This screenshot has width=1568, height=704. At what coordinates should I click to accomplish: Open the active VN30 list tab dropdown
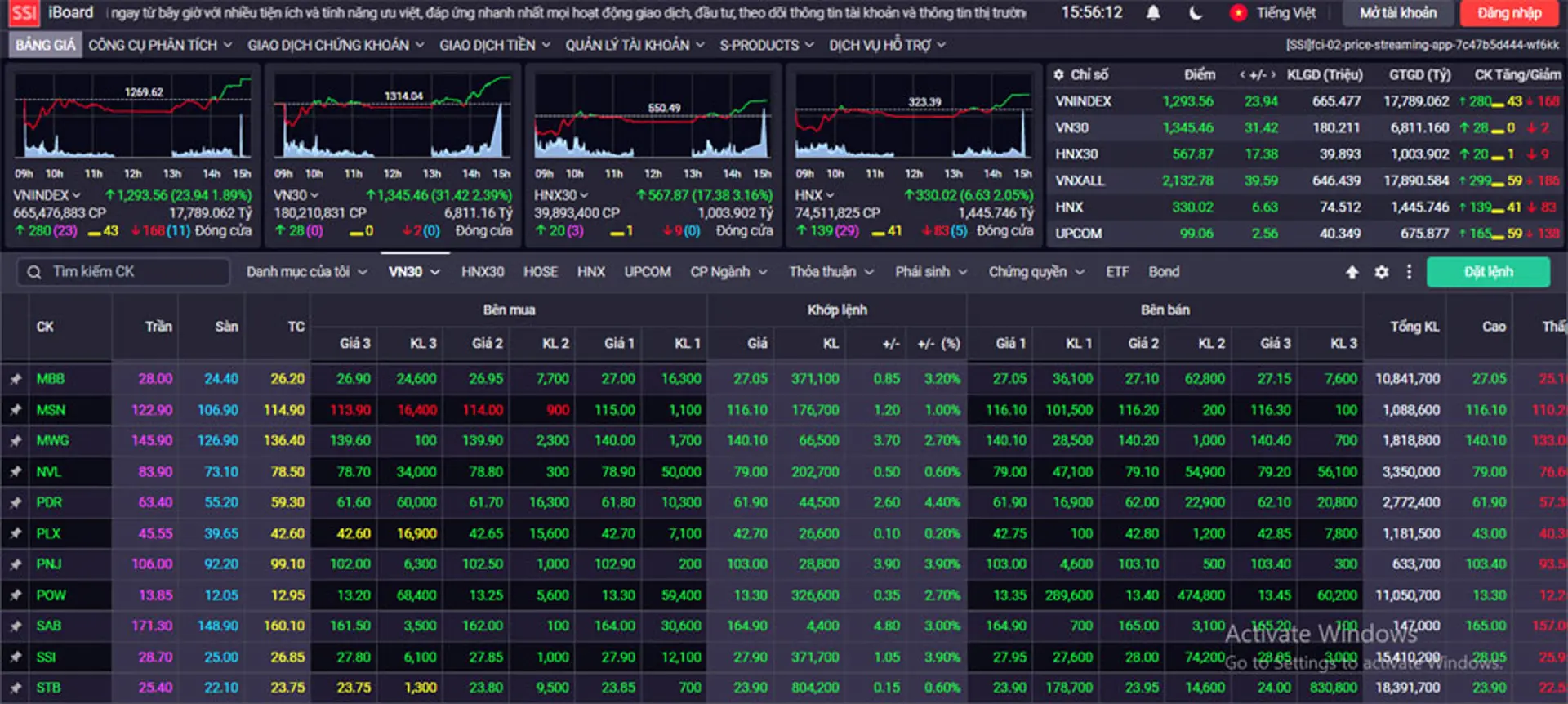(x=414, y=272)
